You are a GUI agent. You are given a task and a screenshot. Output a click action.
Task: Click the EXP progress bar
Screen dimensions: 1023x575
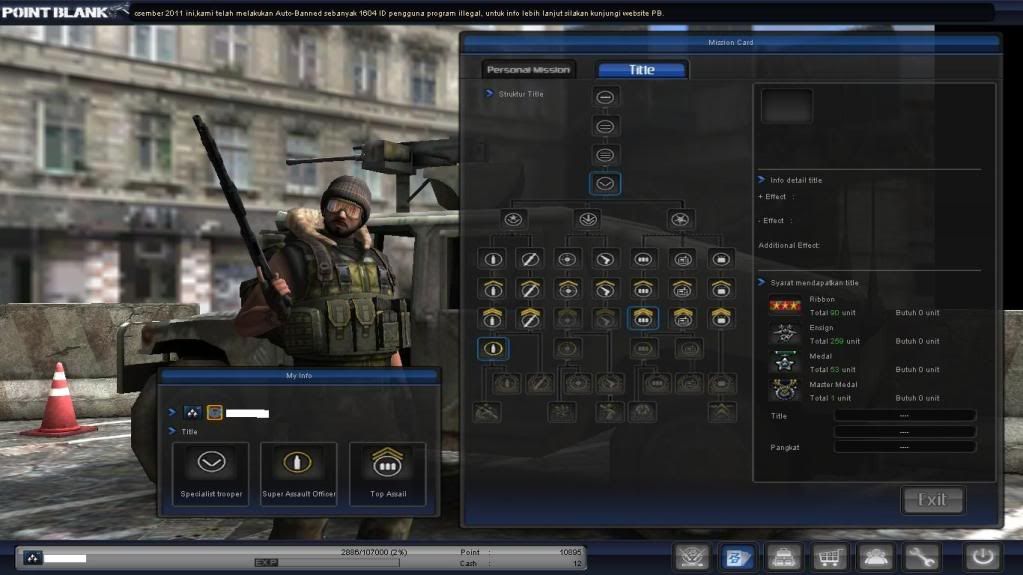(x=327, y=563)
